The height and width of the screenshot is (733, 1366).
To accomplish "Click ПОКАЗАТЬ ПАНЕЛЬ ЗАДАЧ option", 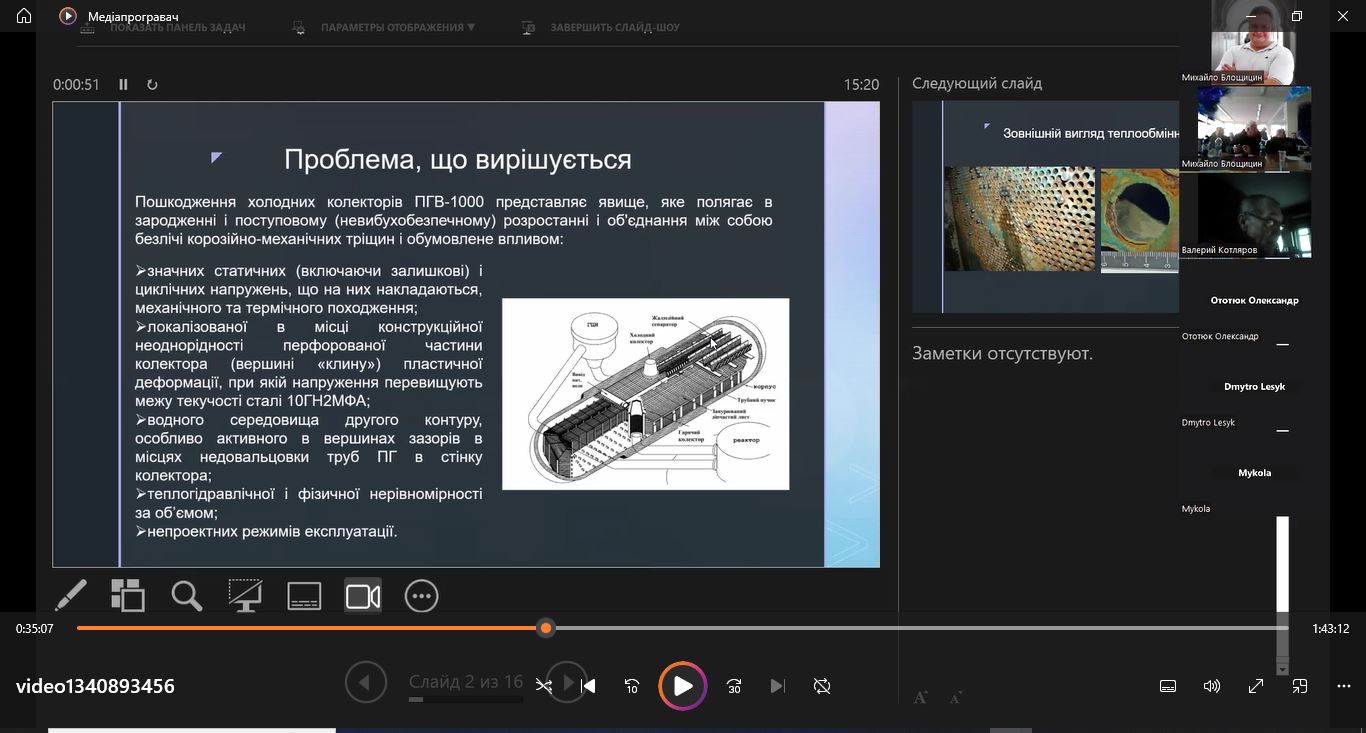I will 163,27.
